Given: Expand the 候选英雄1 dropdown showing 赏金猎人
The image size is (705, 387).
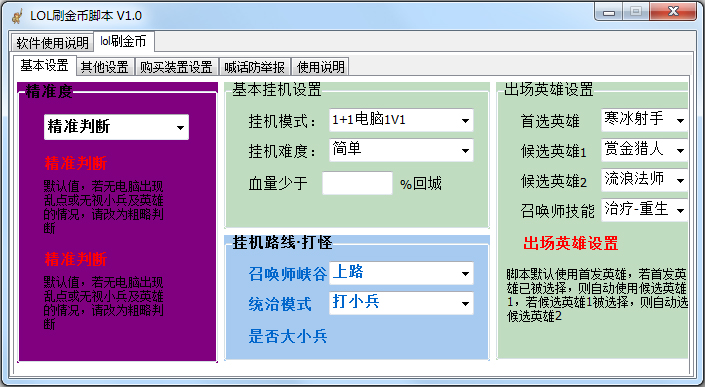Looking at the screenshot, I should click(644, 150).
